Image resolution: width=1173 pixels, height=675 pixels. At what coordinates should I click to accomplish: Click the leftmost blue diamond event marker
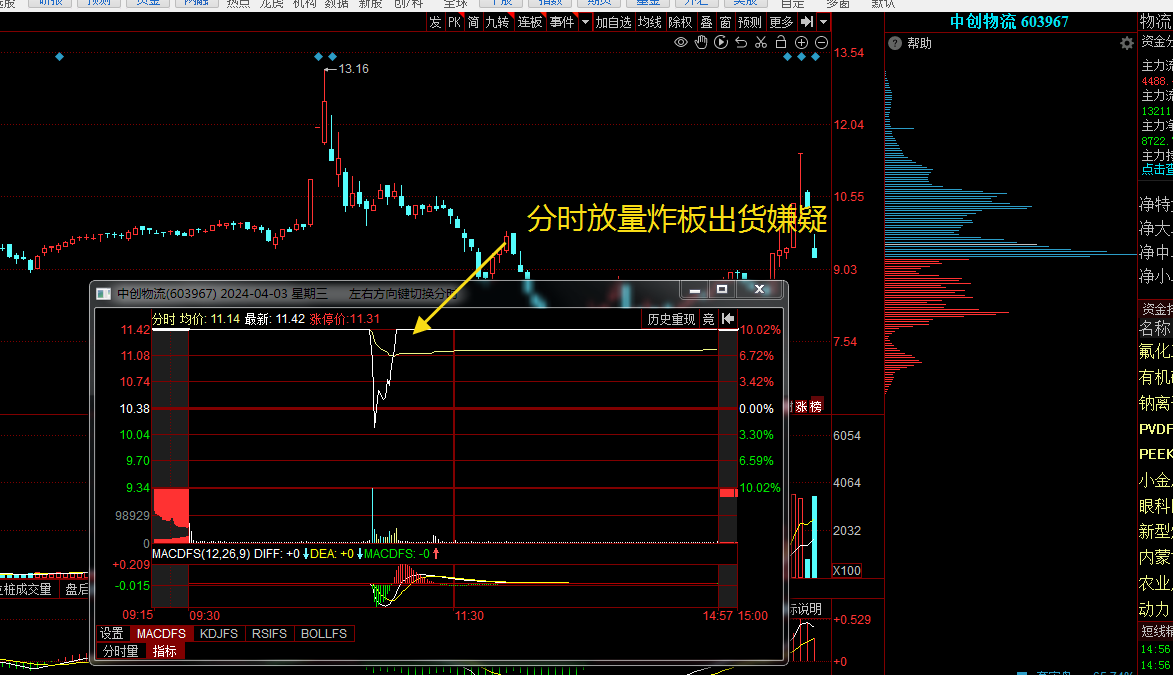click(x=59, y=56)
